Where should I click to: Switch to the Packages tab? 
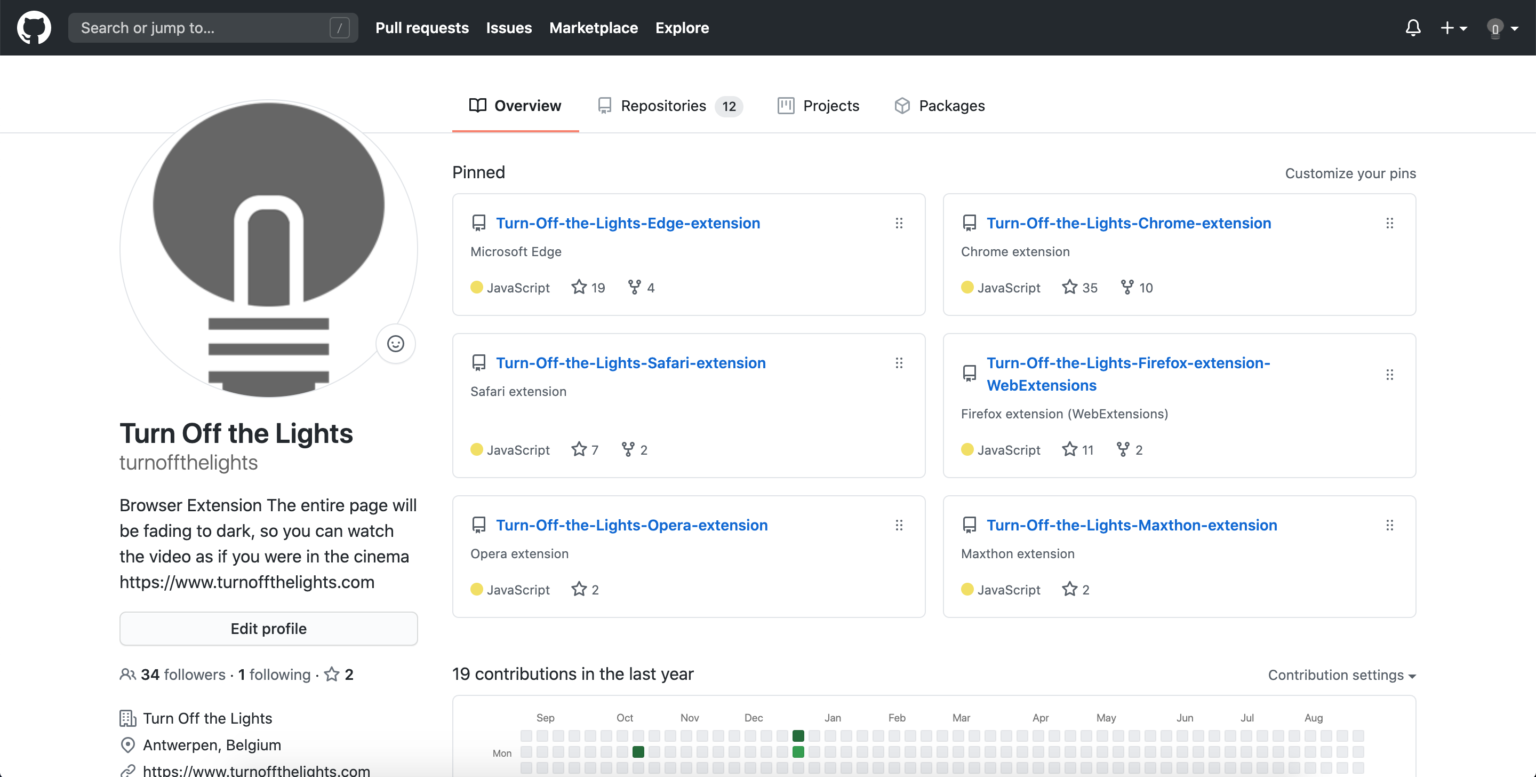click(939, 106)
